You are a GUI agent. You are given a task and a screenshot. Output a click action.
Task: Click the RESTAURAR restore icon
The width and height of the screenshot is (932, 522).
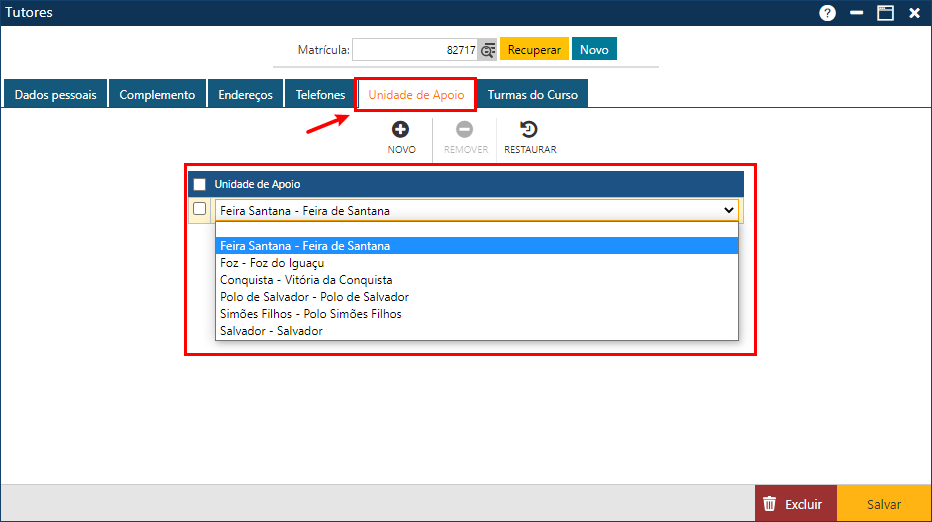(529, 129)
